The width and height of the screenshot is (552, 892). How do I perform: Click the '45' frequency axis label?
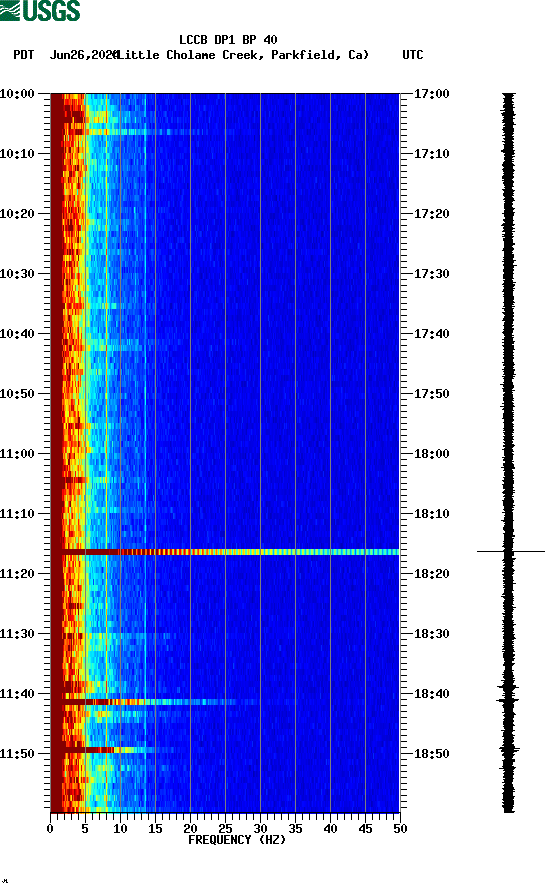click(x=365, y=829)
